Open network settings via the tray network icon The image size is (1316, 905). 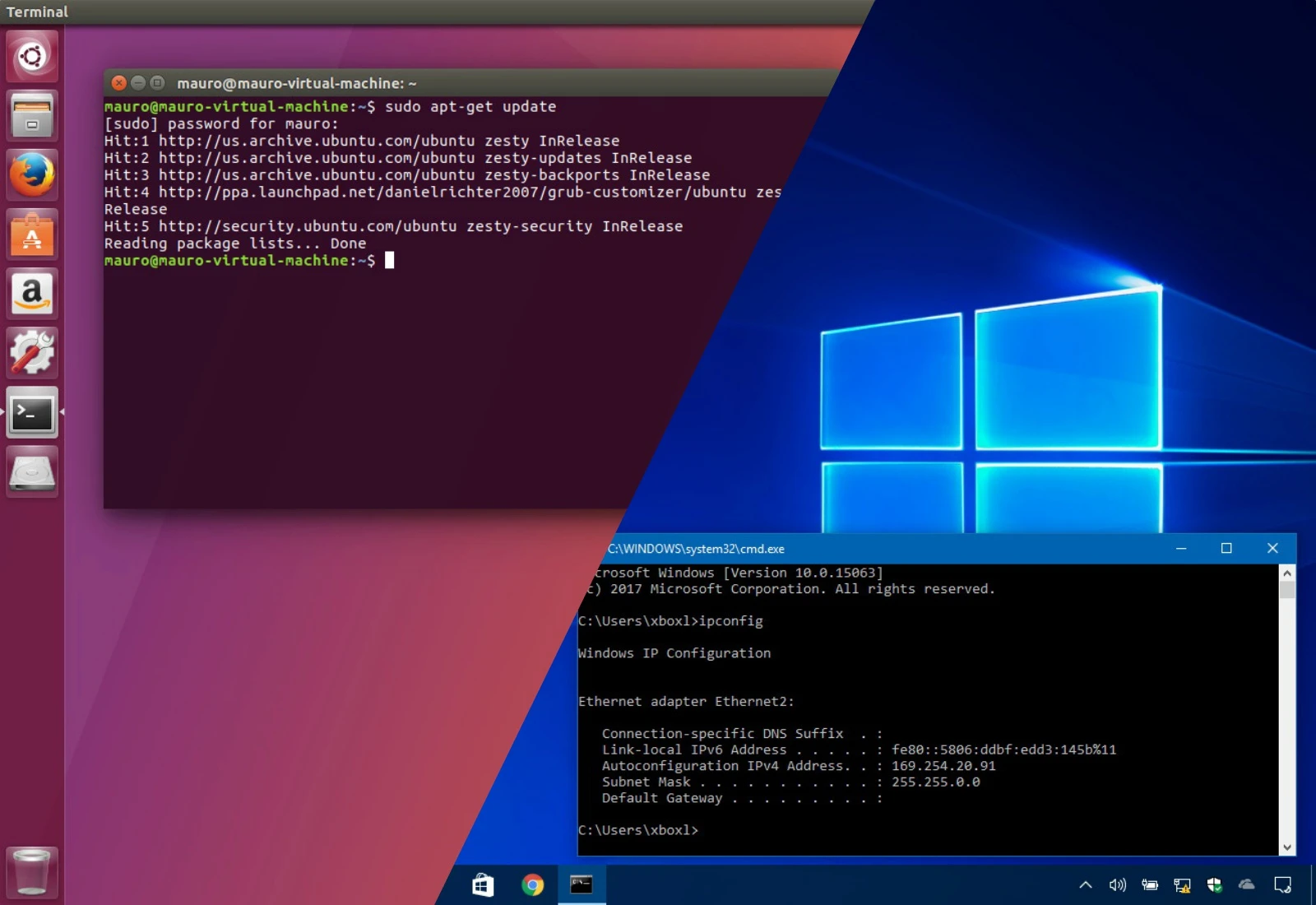1182,885
